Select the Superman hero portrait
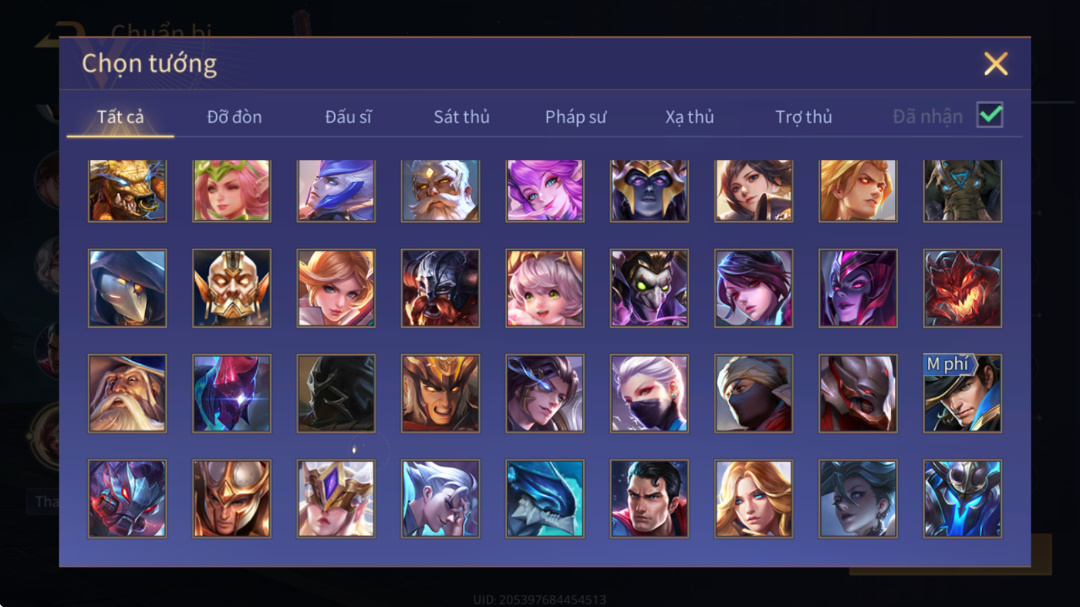Viewport: 1080px width, 607px height. (x=649, y=498)
